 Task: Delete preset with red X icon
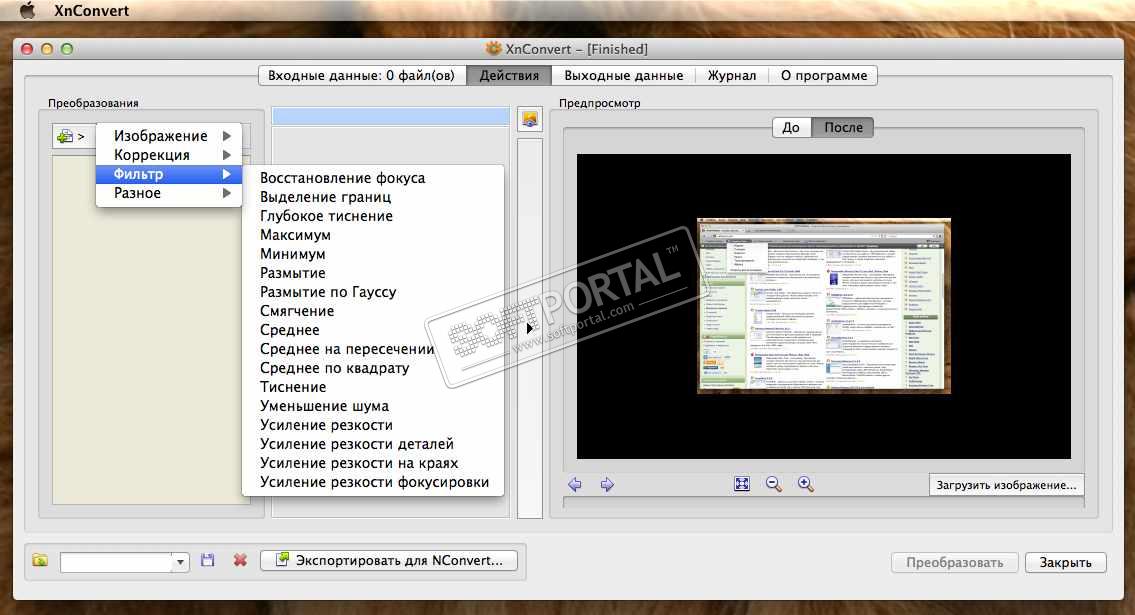(240, 561)
